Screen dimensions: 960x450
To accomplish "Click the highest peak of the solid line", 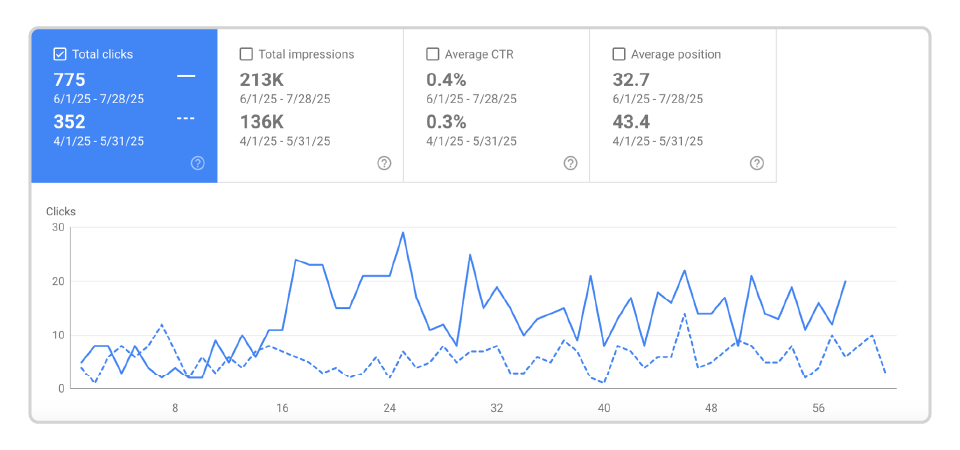I will click(x=403, y=233).
